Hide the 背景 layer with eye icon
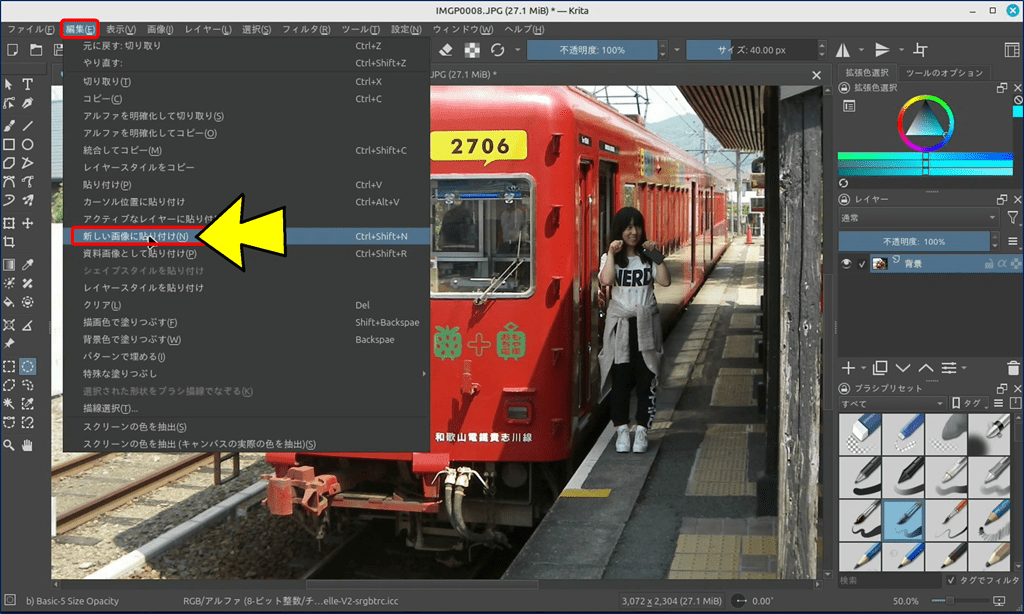This screenshot has width=1024, height=614. 846,264
